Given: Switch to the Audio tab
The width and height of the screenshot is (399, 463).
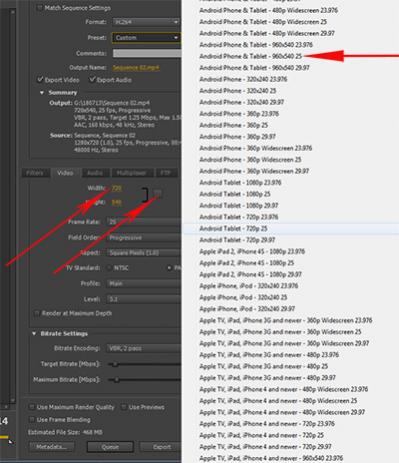Looking at the screenshot, I should pyautogui.click(x=95, y=173).
